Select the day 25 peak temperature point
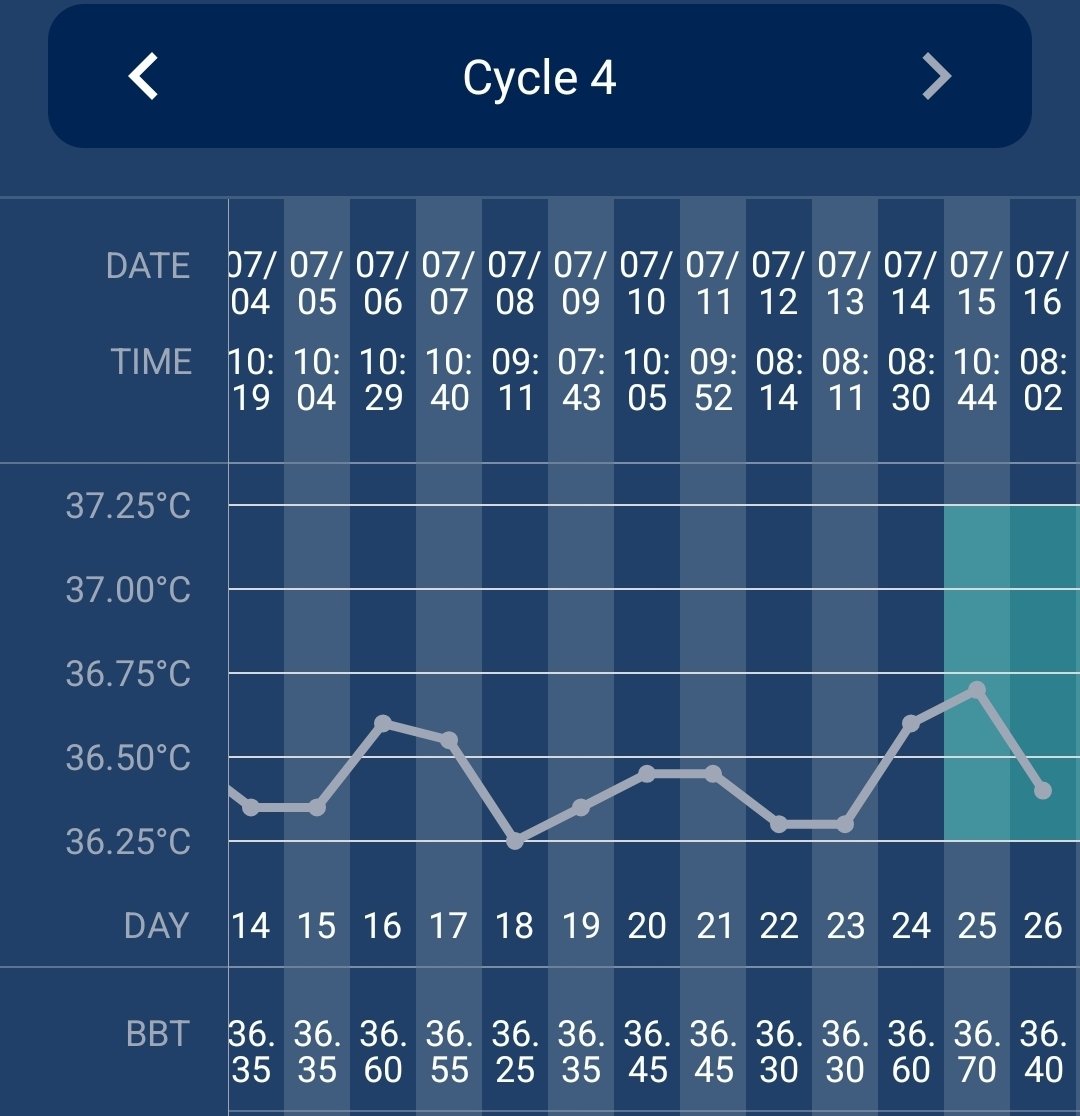This screenshot has width=1080, height=1116. tap(977, 690)
